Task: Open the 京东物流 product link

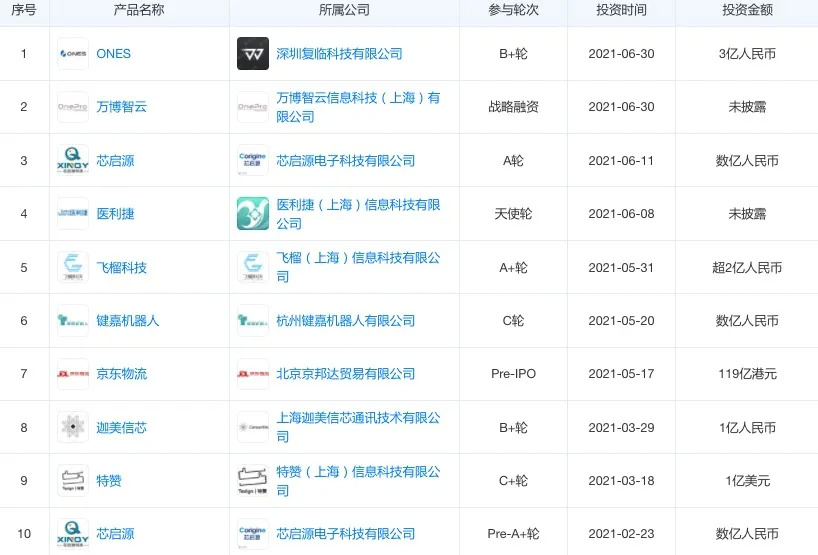Action: click(122, 373)
